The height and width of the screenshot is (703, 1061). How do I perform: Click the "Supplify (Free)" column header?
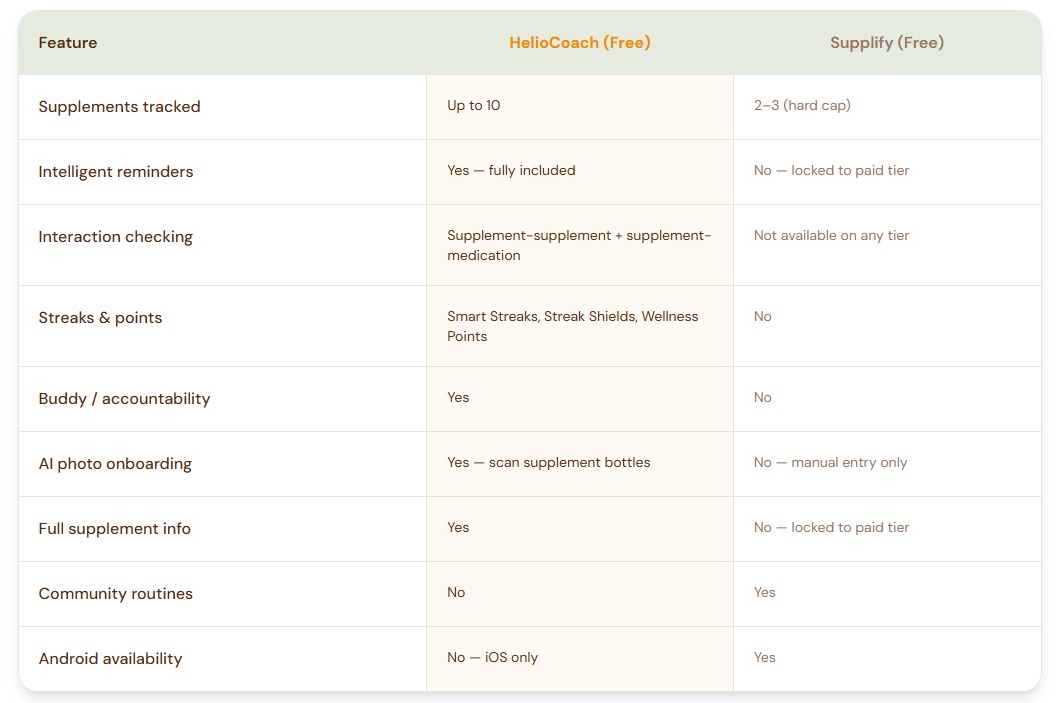pos(887,43)
